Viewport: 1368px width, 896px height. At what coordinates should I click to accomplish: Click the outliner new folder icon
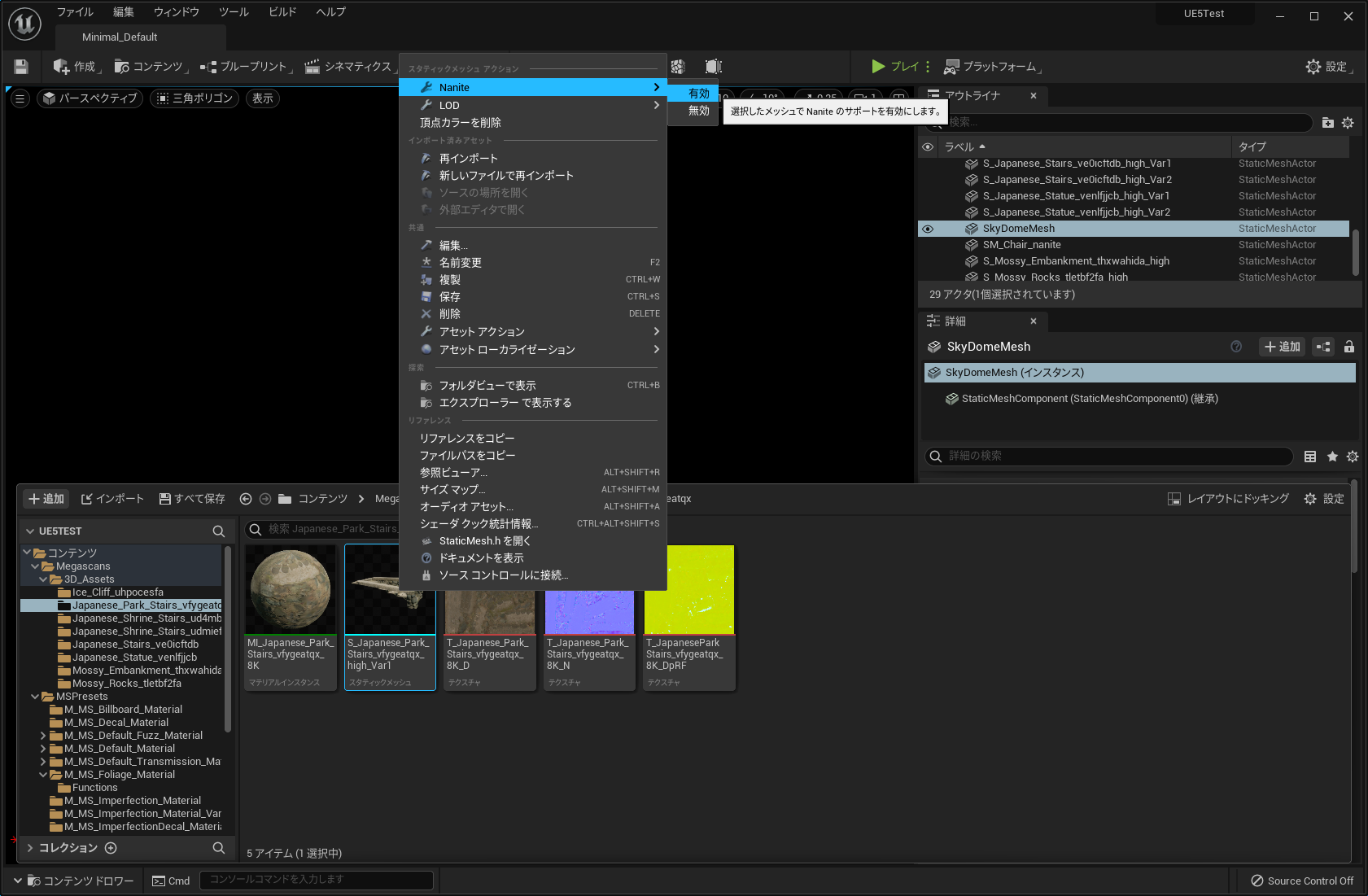point(1328,123)
